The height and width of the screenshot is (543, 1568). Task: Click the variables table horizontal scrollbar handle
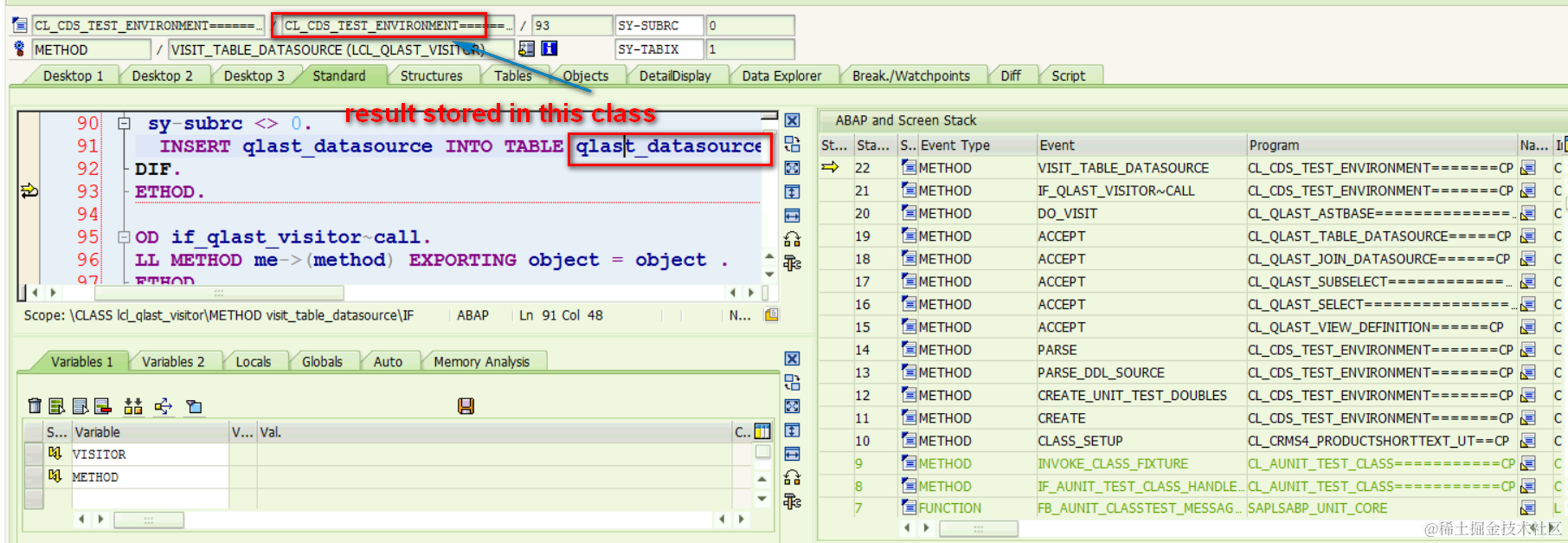click(149, 520)
